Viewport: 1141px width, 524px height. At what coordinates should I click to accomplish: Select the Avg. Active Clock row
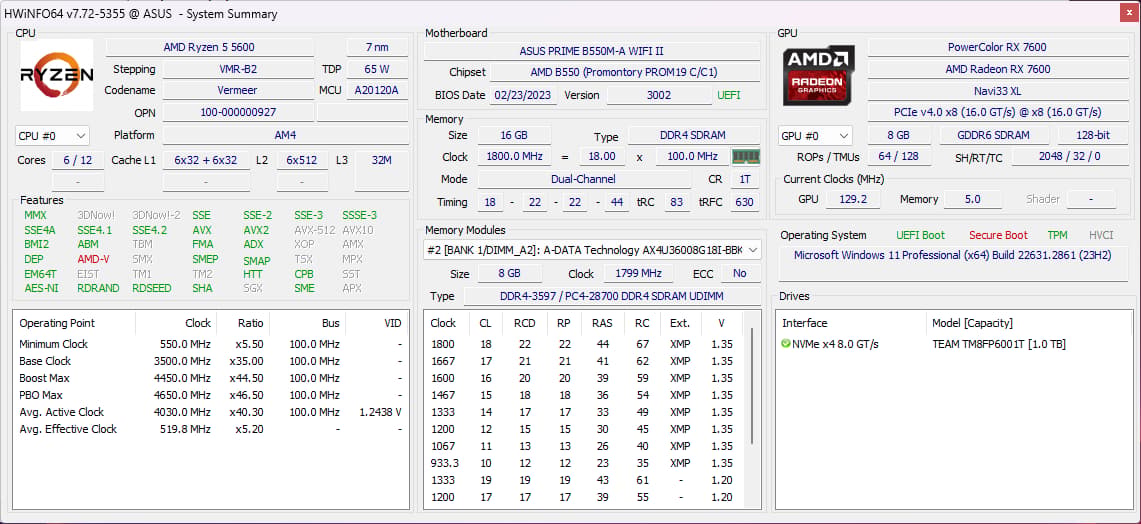pyautogui.click(x=211, y=412)
